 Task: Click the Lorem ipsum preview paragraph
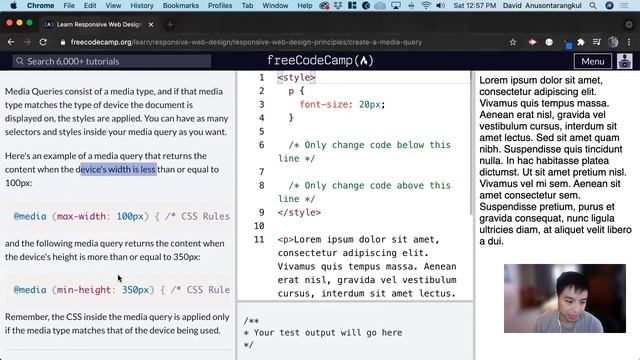pyautogui.click(x=556, y=160)
